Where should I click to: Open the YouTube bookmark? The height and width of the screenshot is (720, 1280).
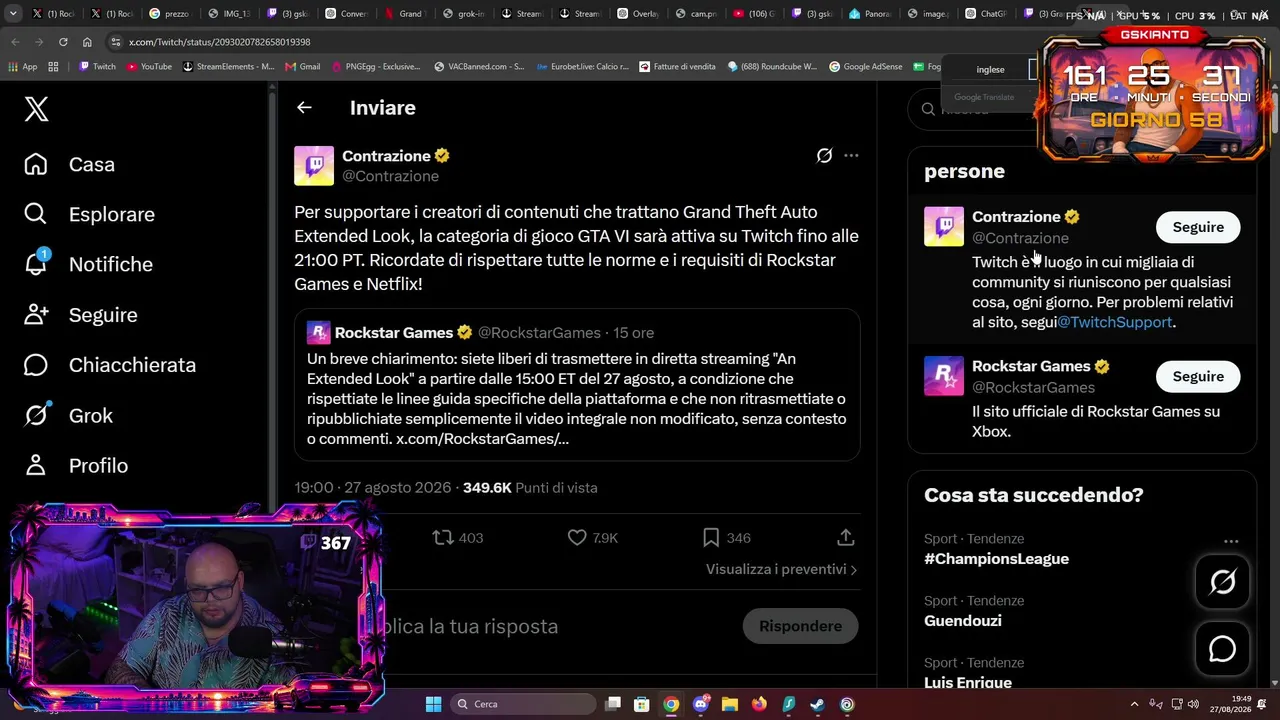pos(149,67)
